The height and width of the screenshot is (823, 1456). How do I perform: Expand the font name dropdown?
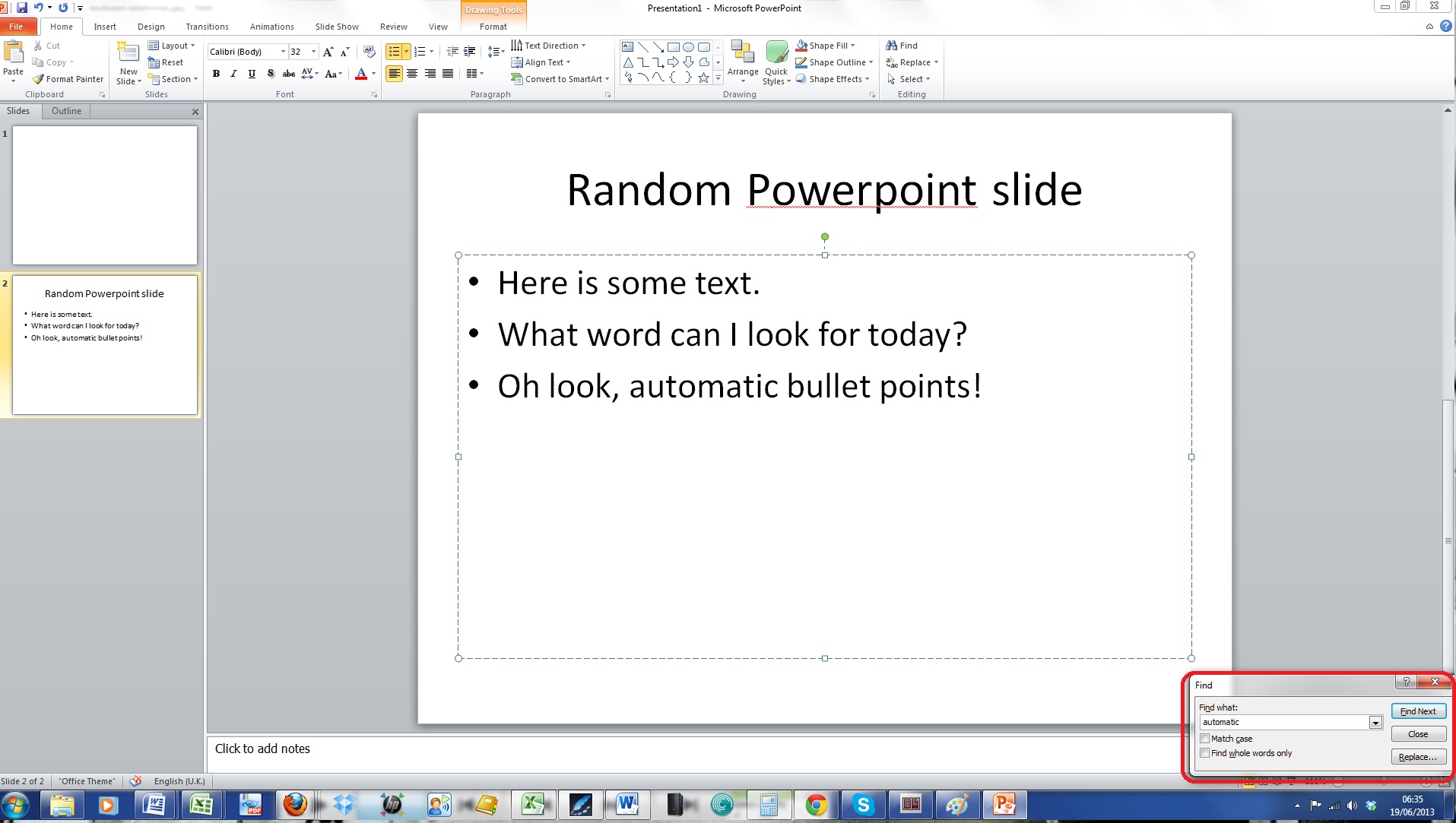[283, 52]
